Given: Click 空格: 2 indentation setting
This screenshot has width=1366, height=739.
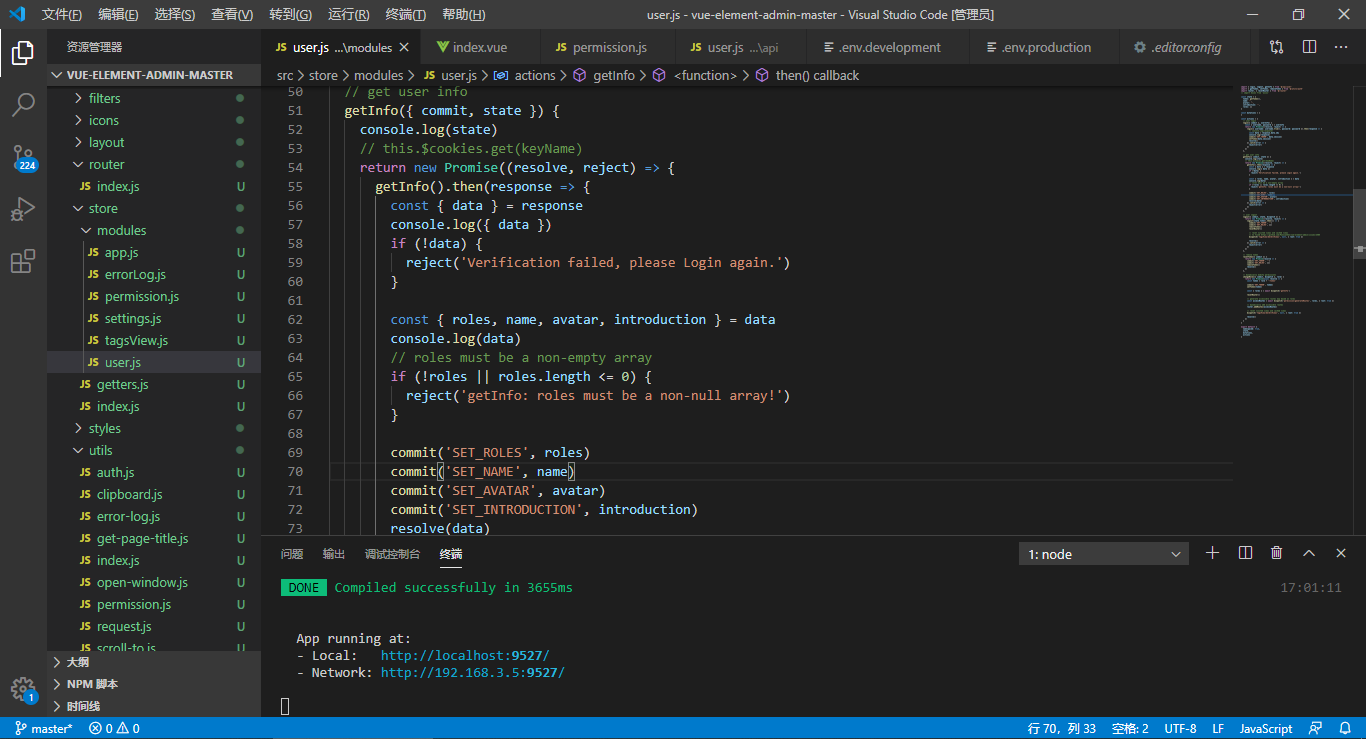Looking at the screenshot, I should click(x=1130, y=728).
